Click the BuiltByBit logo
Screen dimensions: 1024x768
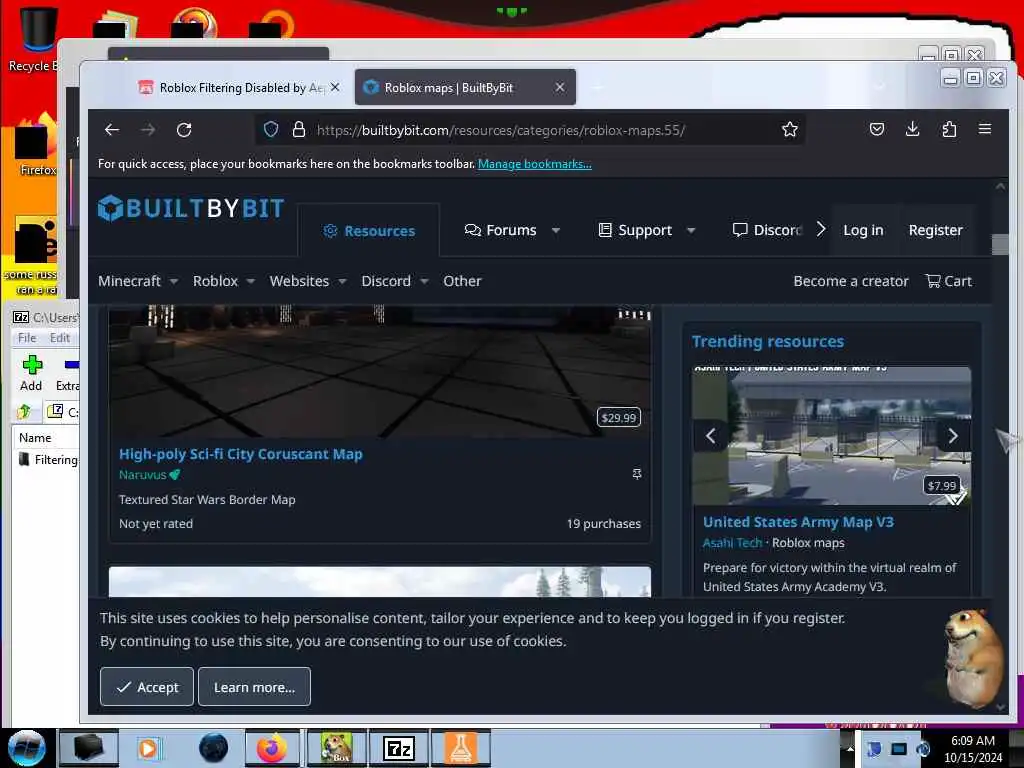pyautogui.click(x=191, y=208)
